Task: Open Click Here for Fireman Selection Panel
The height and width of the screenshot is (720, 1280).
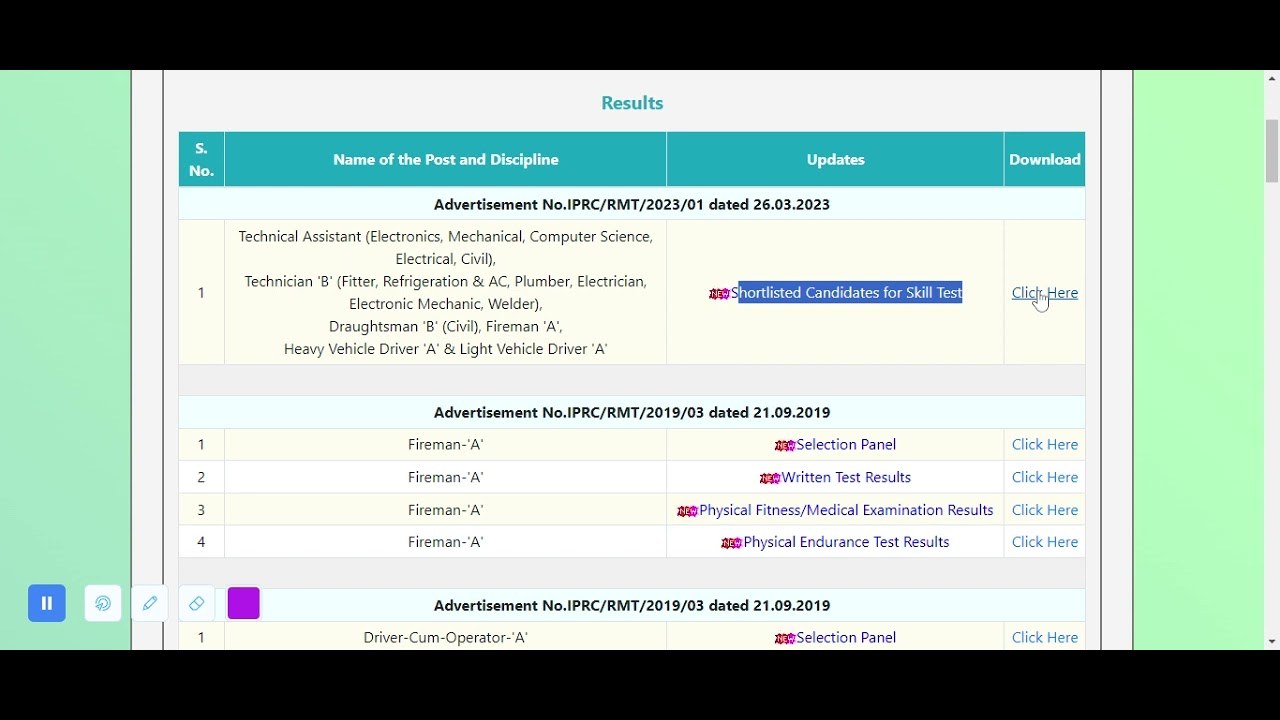Action: 1045,445
